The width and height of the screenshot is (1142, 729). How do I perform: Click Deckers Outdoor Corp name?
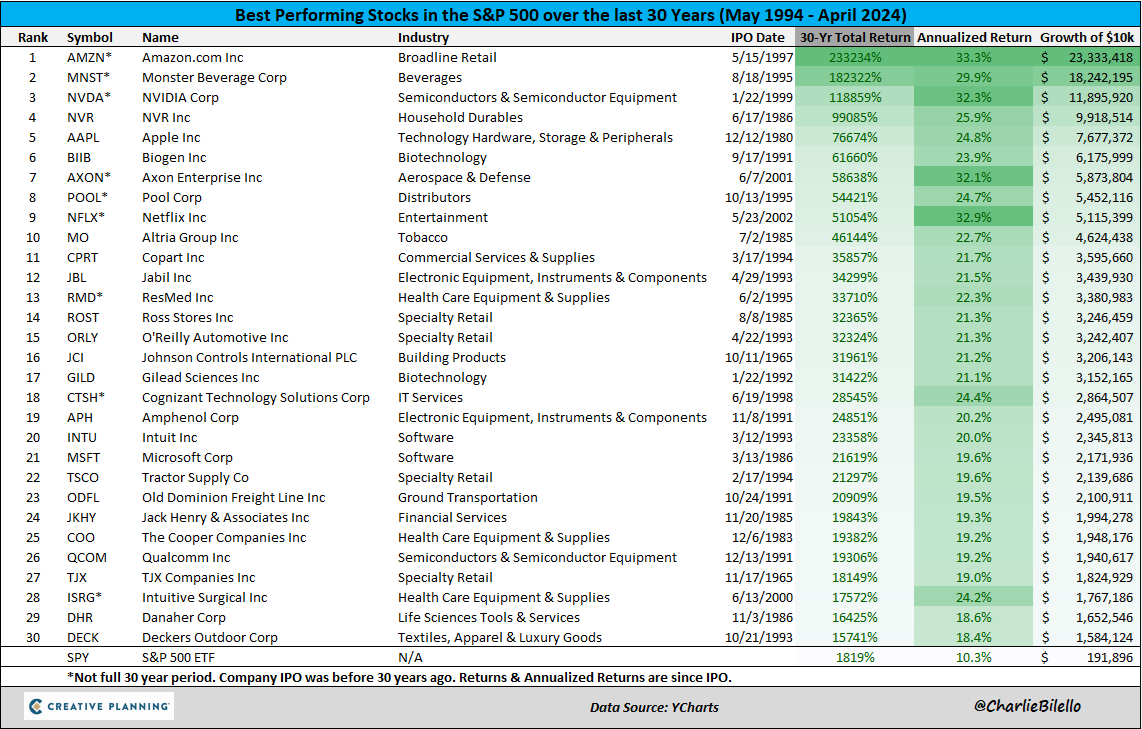click(x=210, y=638)
